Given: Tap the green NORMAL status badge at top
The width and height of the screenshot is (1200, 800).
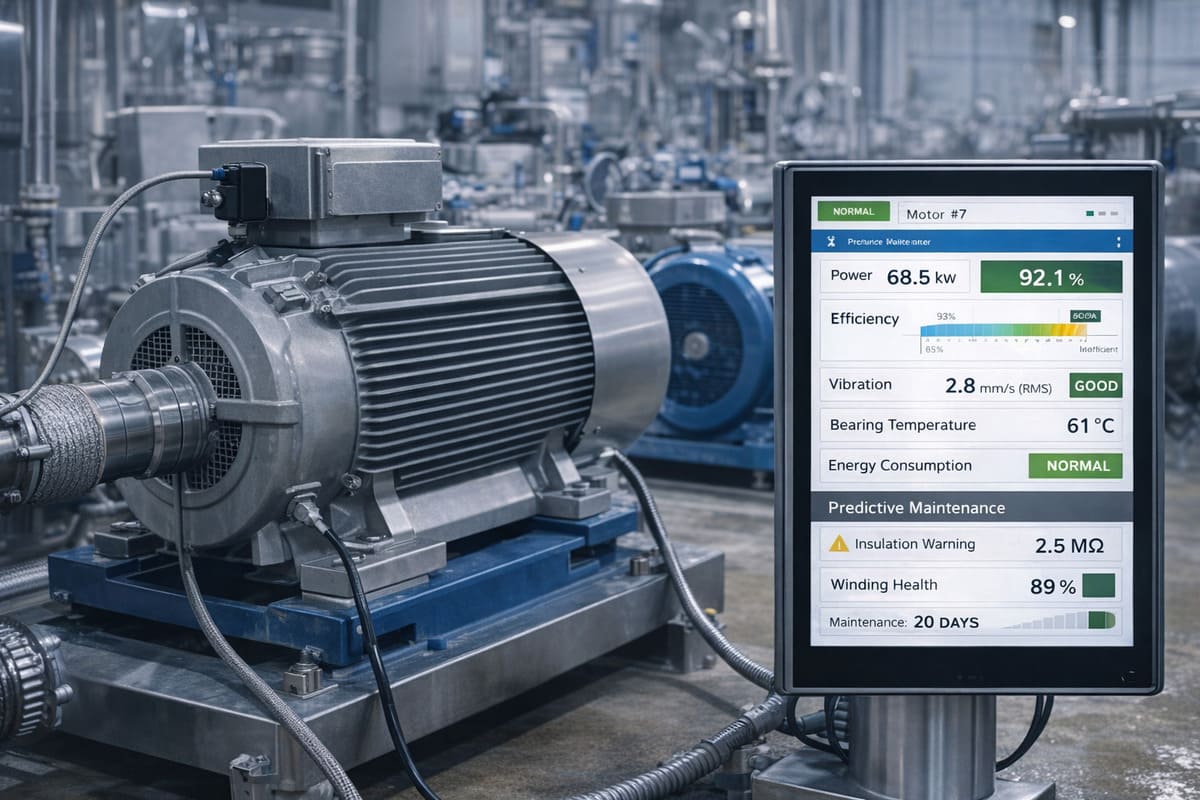Looking at the screenshot, I should coord(853,212).
